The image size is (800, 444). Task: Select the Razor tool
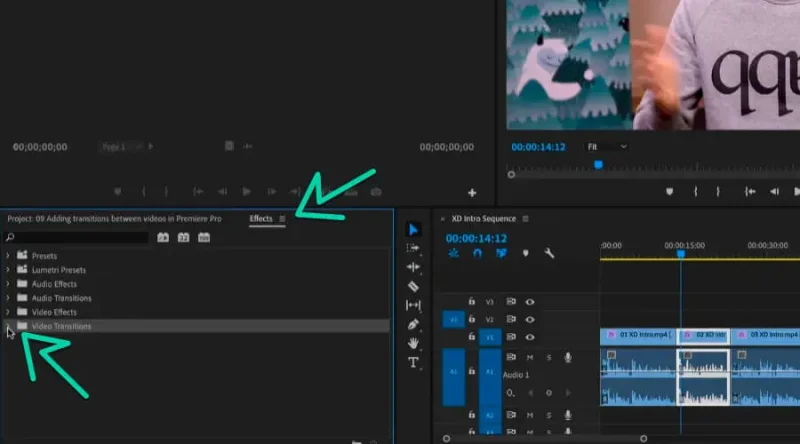coord(413,286)
